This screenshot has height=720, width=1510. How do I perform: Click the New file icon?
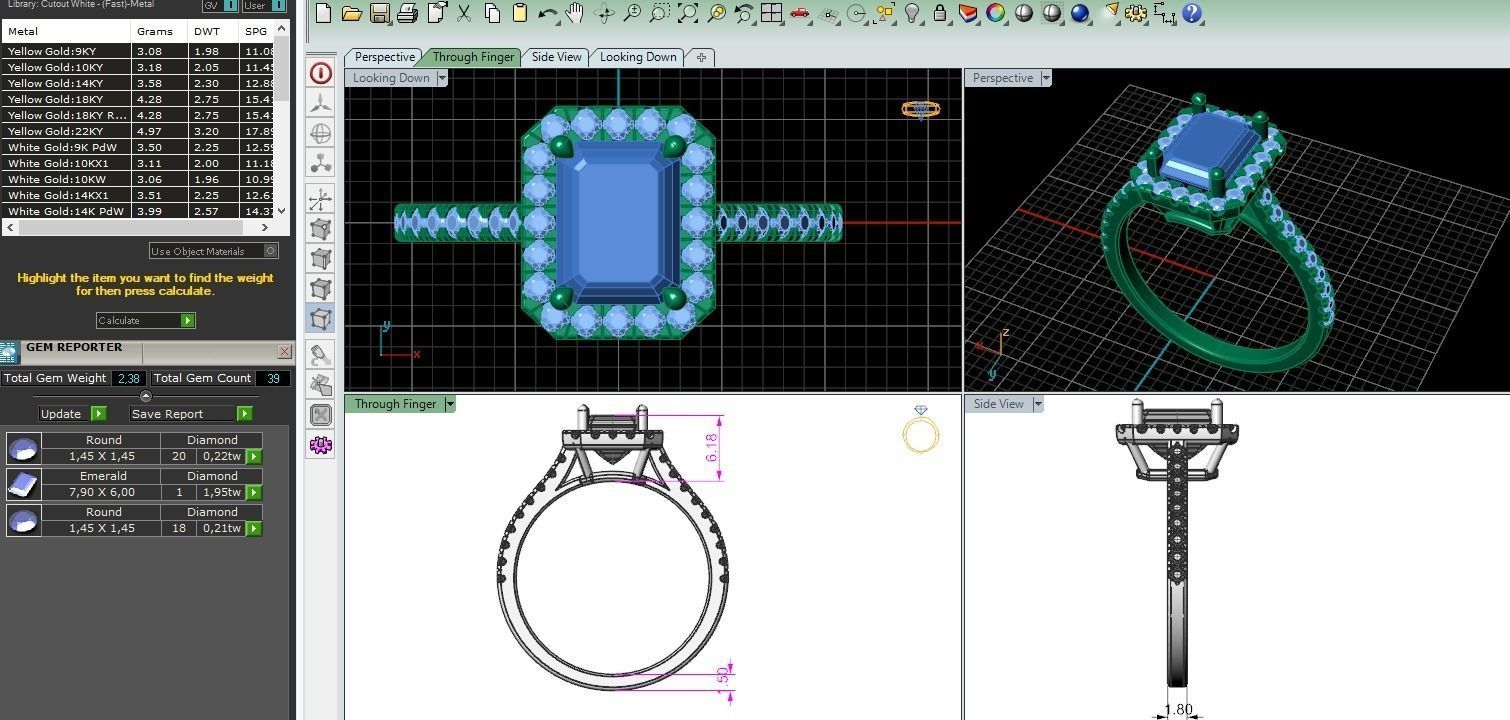[x=323, y=13]
